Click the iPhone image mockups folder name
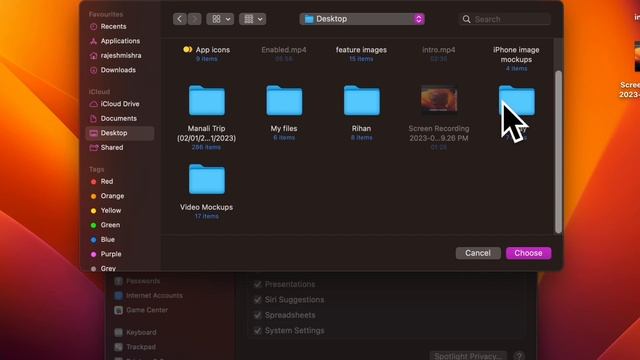The image size is (640, 360). point(516,55)
